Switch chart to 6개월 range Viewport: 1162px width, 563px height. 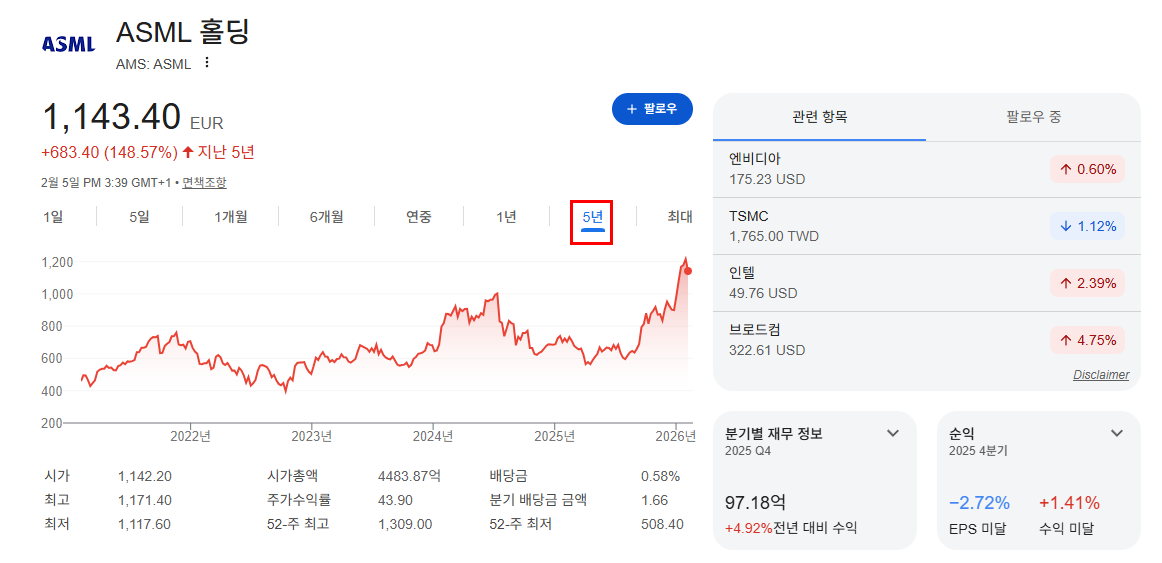pos(327,217)
